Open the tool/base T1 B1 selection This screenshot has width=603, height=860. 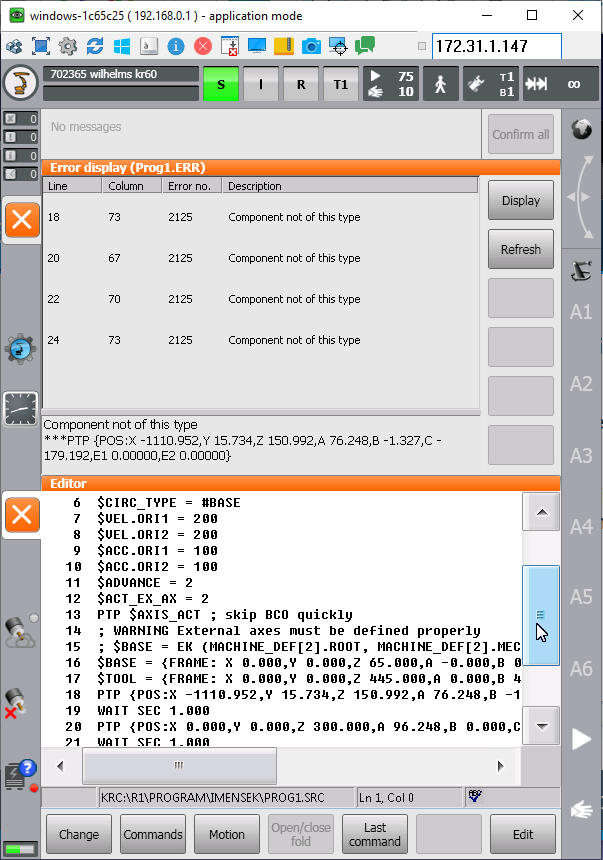[x=491, y=85]
